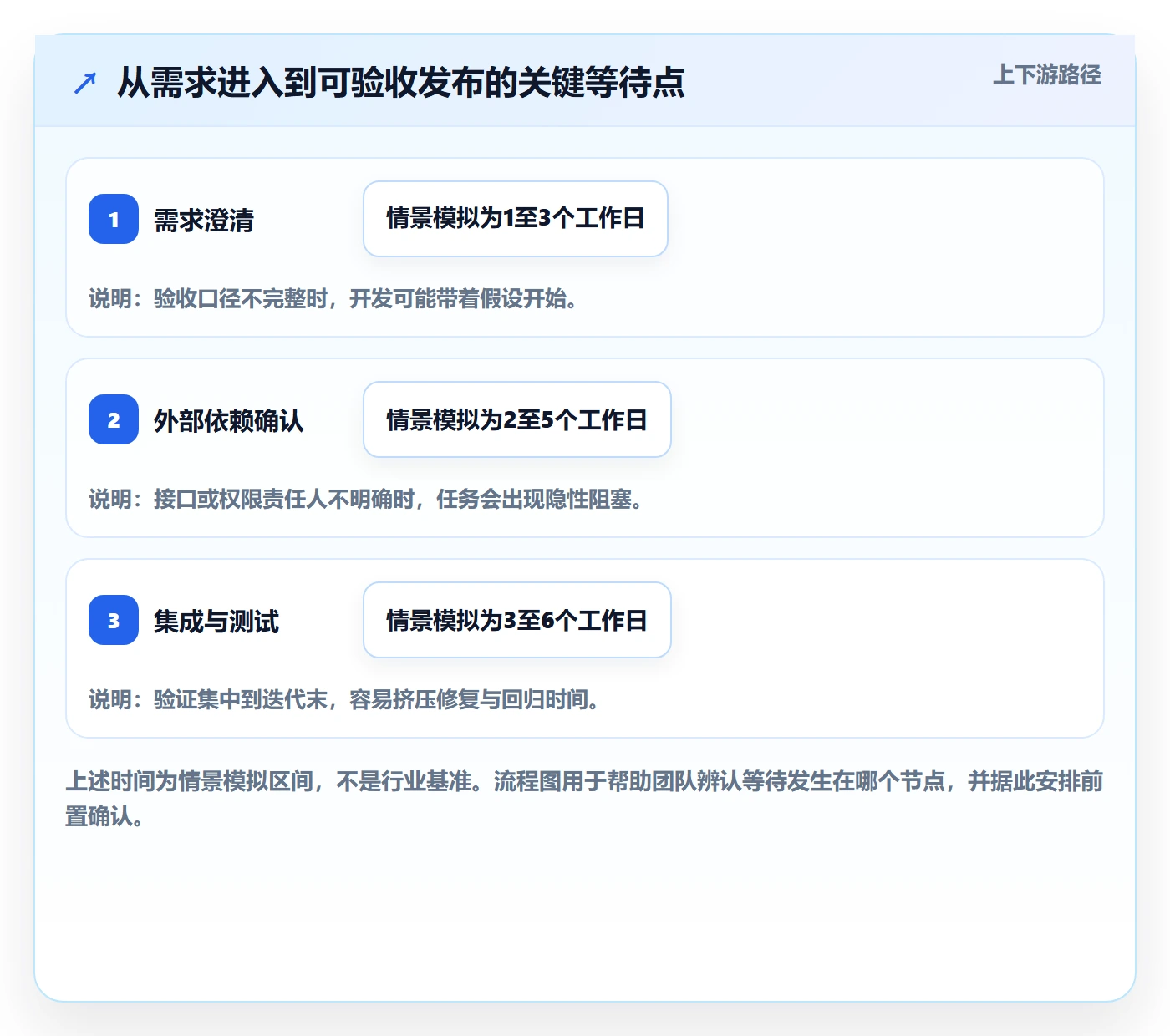Click the note 验证集中到迭代末，容易挤压修复与回归时间
Image resolution: width=1170 pixels, height=1036 pixels.
pyautogui.click(x=344, y=699)
